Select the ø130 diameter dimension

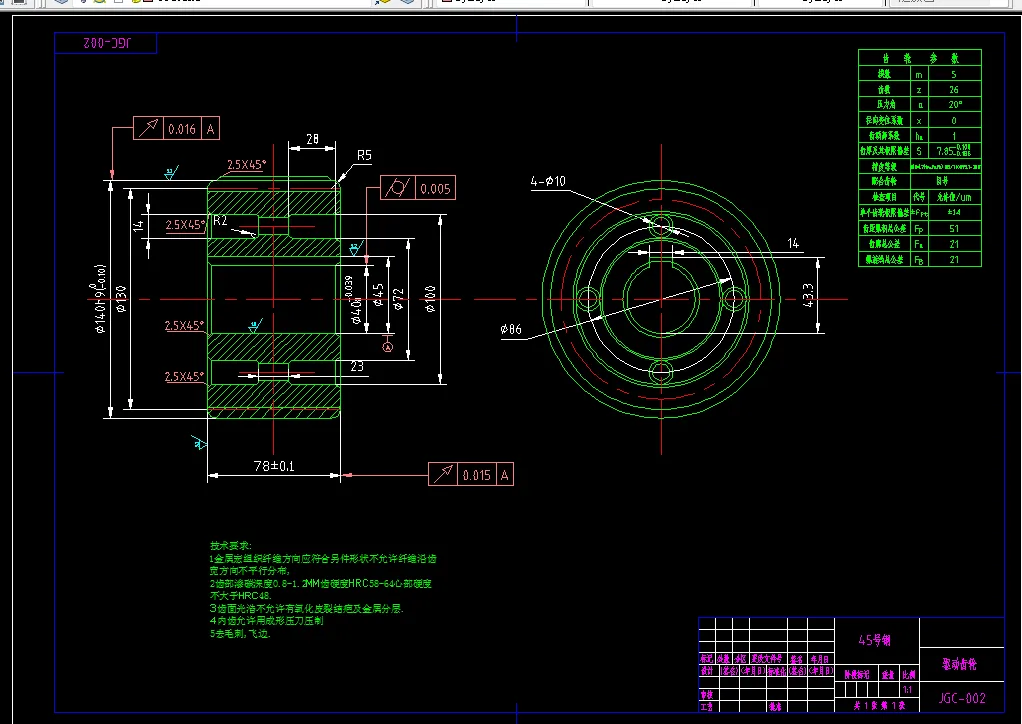click(x=121, y=299)
